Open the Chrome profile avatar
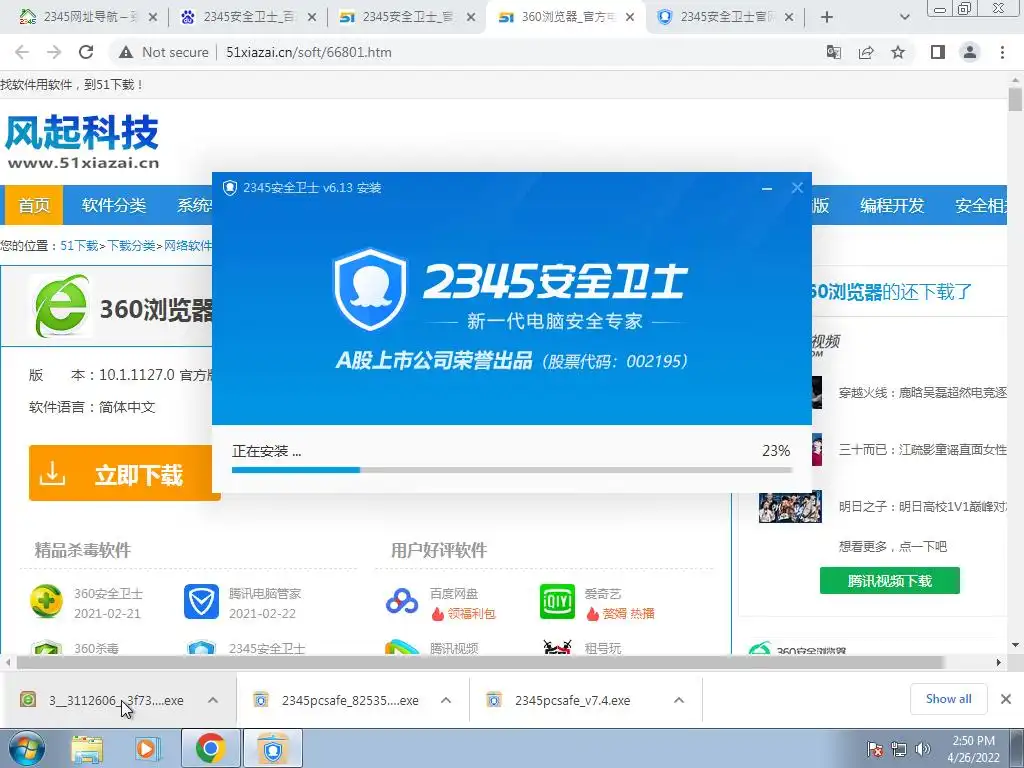Image resolution: width=1024 pixels, height=768 pixels. (x=970, y=52)
